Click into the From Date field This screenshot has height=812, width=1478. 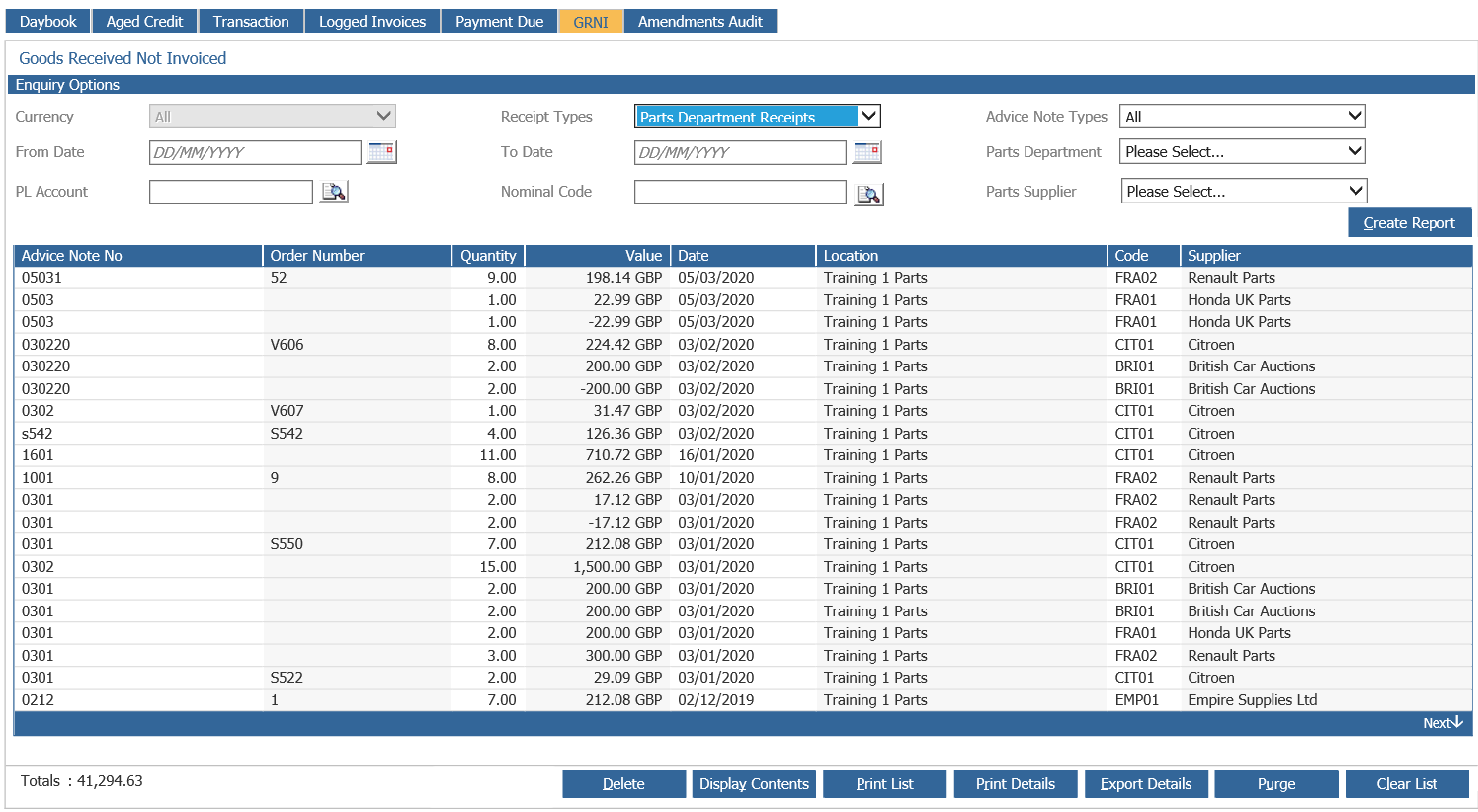(255, 152)
